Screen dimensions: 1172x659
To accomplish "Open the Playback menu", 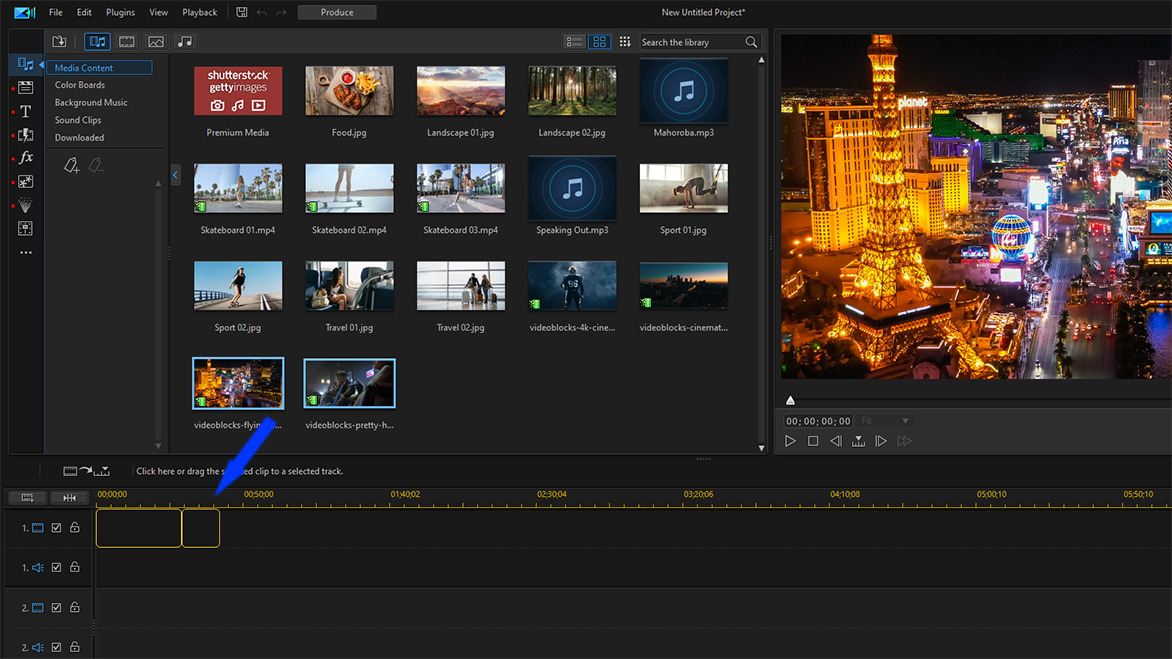I will tap(198, 12).
